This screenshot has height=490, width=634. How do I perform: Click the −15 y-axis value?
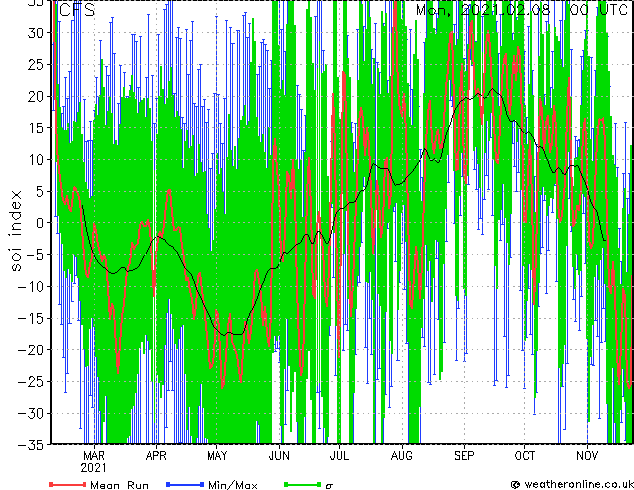[x=31, y=318]
